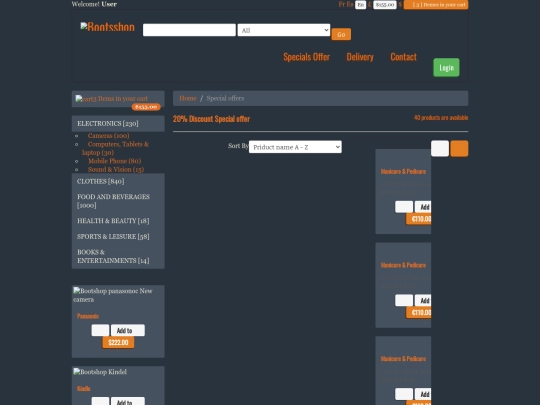Screen dimensions: 540x405
Task: Open Computers, Tablets & laptop (30)
Action: (115, 148)
